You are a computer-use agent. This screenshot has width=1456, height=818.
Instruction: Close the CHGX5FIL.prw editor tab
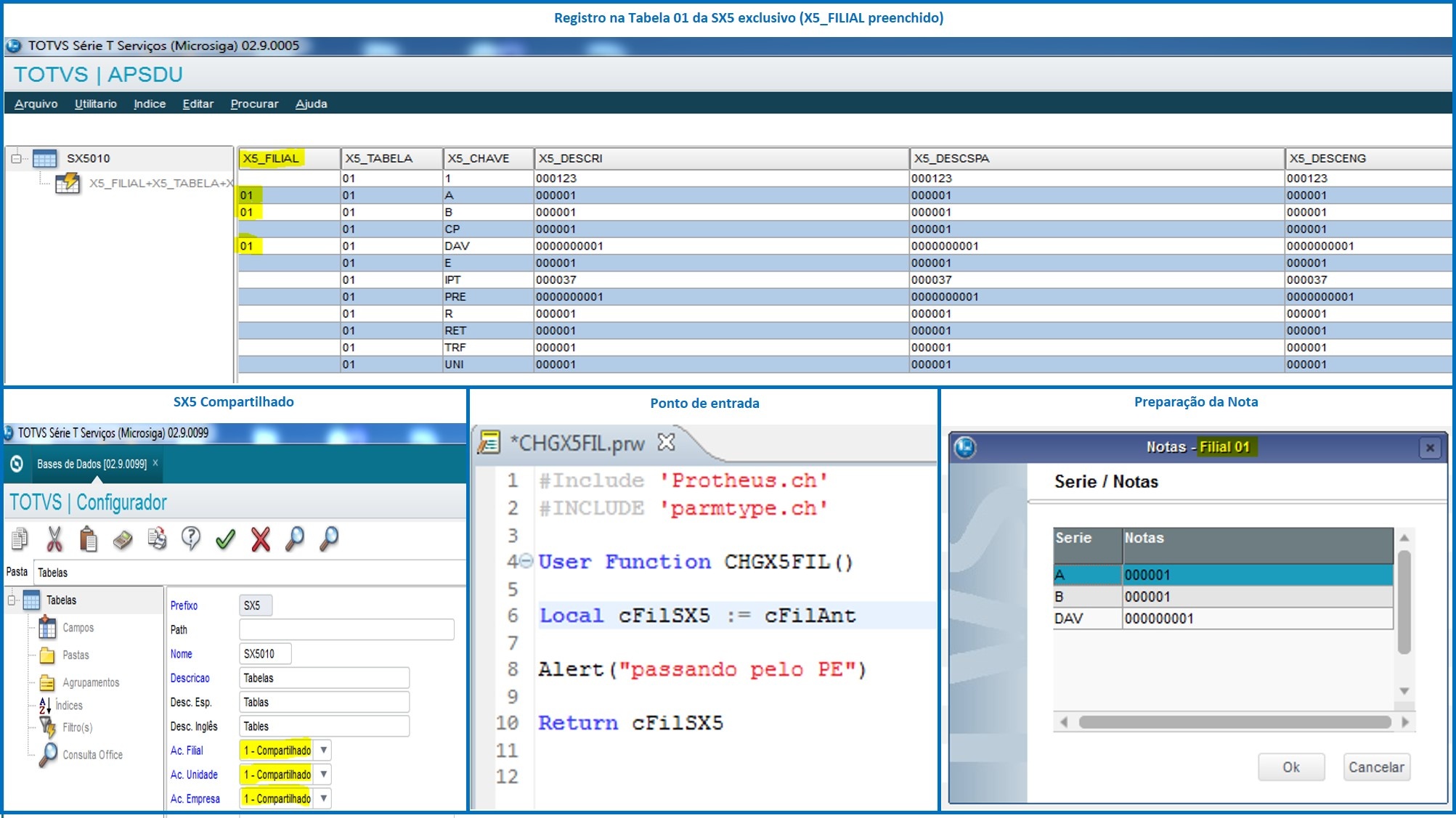666,442
